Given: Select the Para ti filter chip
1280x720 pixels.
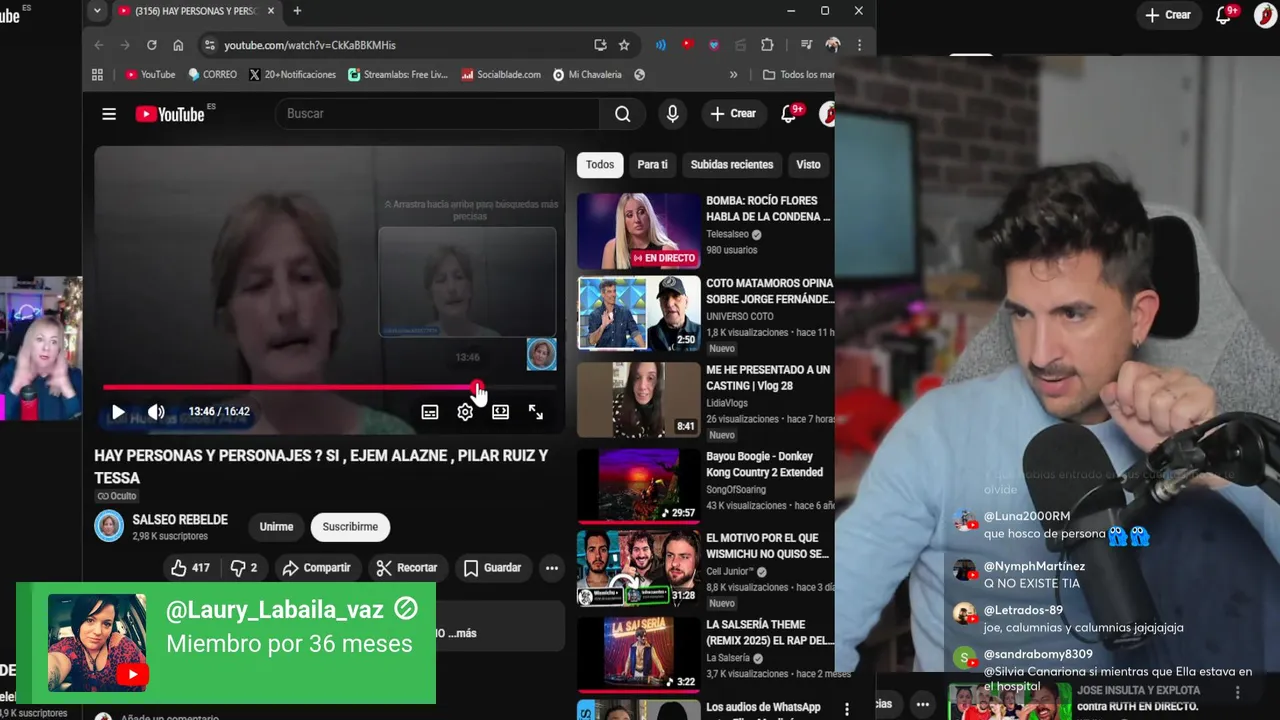Looking at the screenshot, I should pos(652,165).
